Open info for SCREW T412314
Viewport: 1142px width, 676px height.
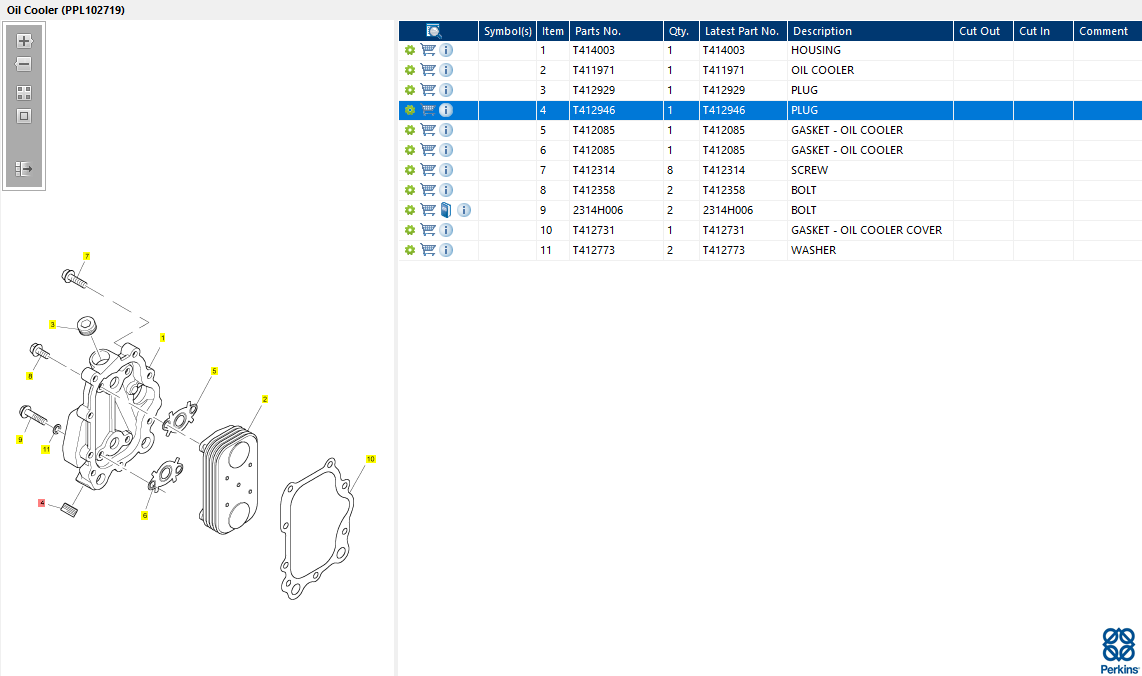point(446,170)
